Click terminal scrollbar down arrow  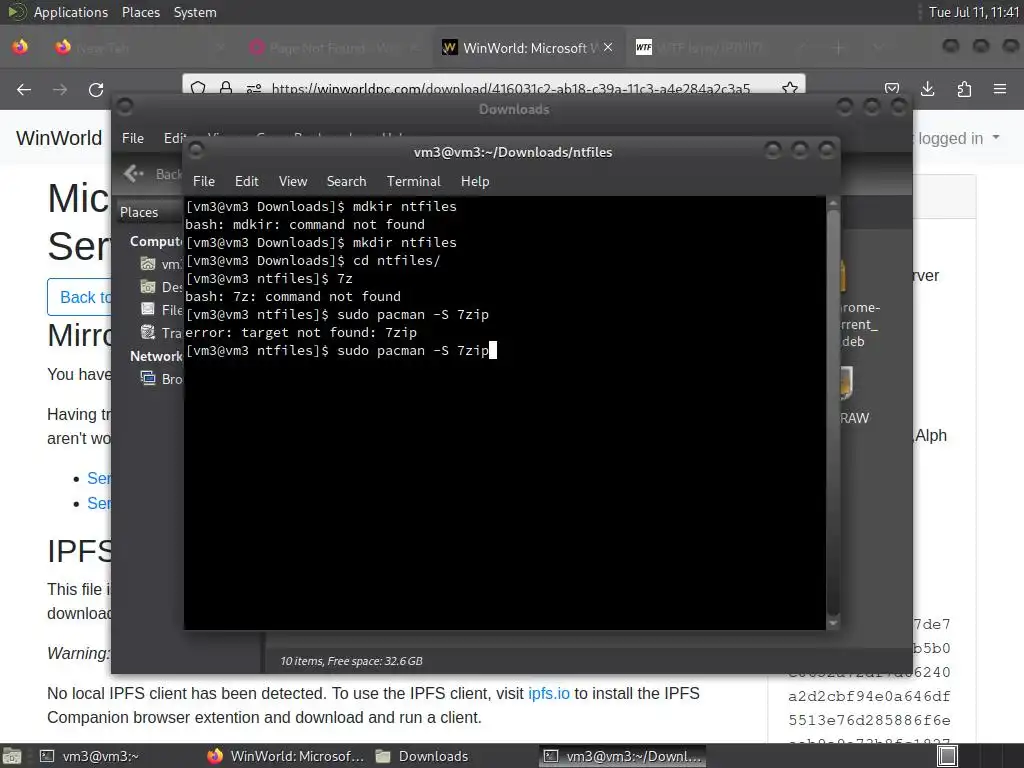[x=833, y=623]
